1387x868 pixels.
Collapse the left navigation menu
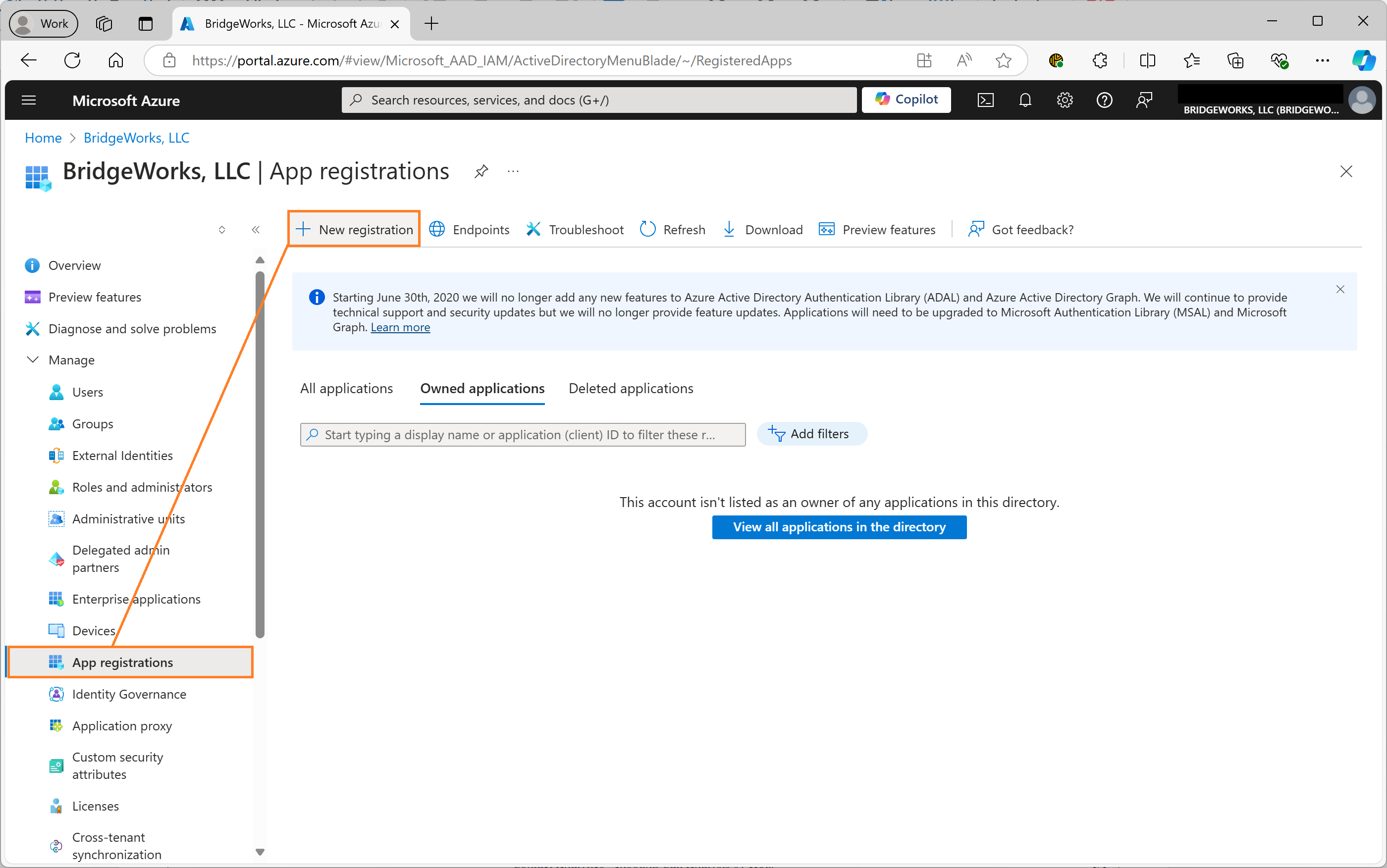(x=256, y=230)
